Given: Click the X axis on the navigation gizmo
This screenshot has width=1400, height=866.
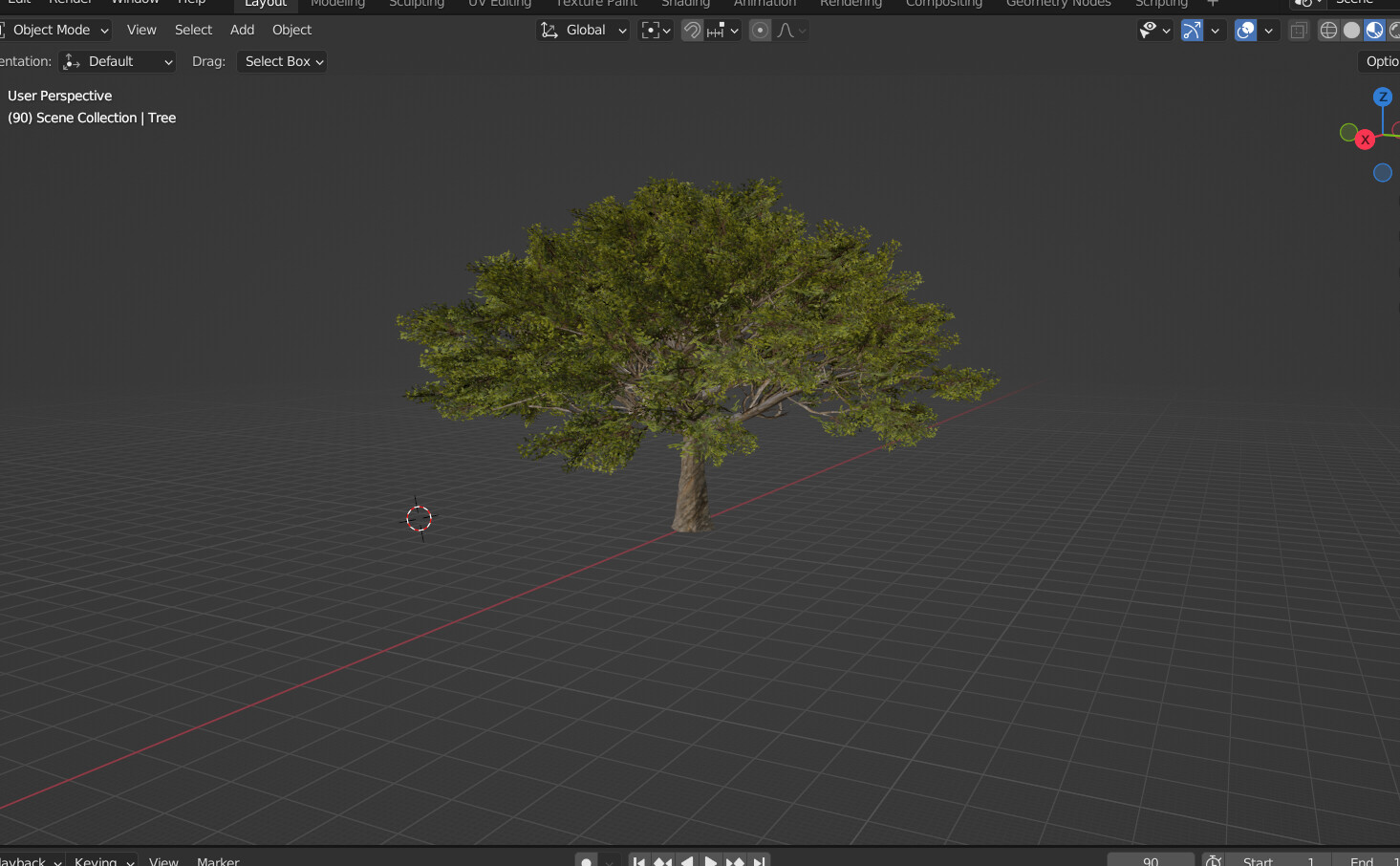Looking at the screenshot, I should 1364,140.
